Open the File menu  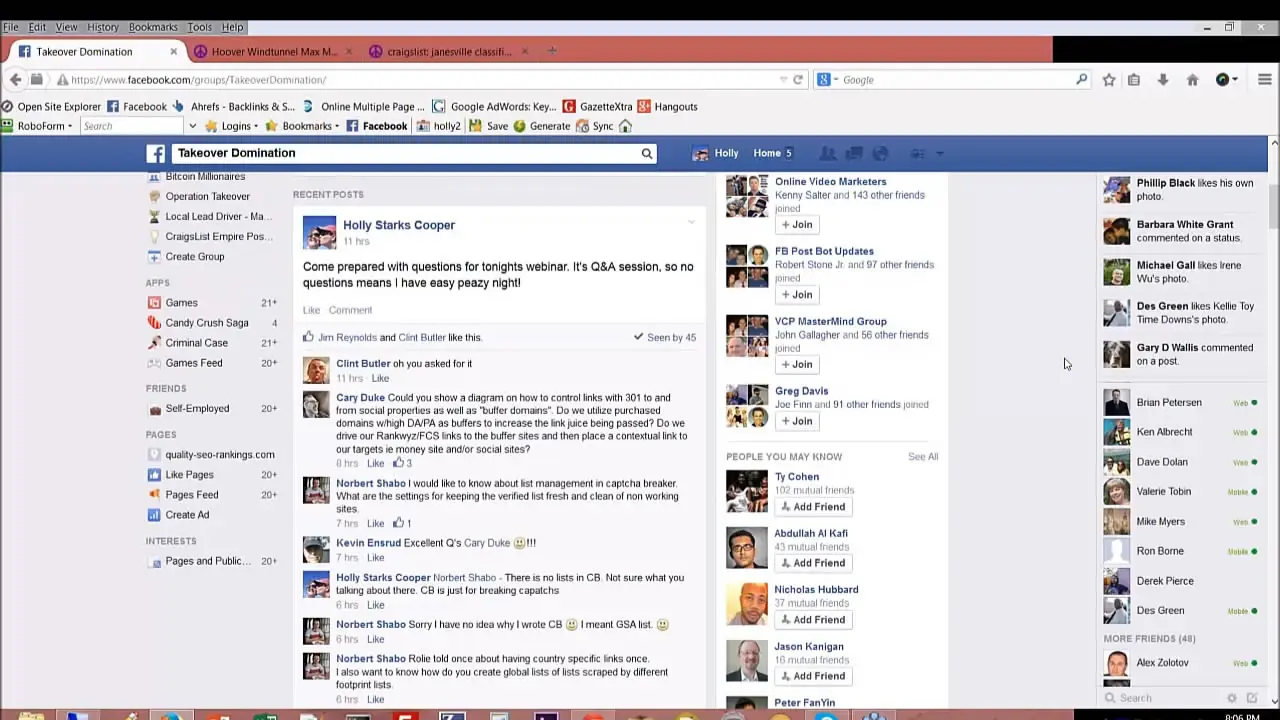pyautogui.click(x=10, y=27)
